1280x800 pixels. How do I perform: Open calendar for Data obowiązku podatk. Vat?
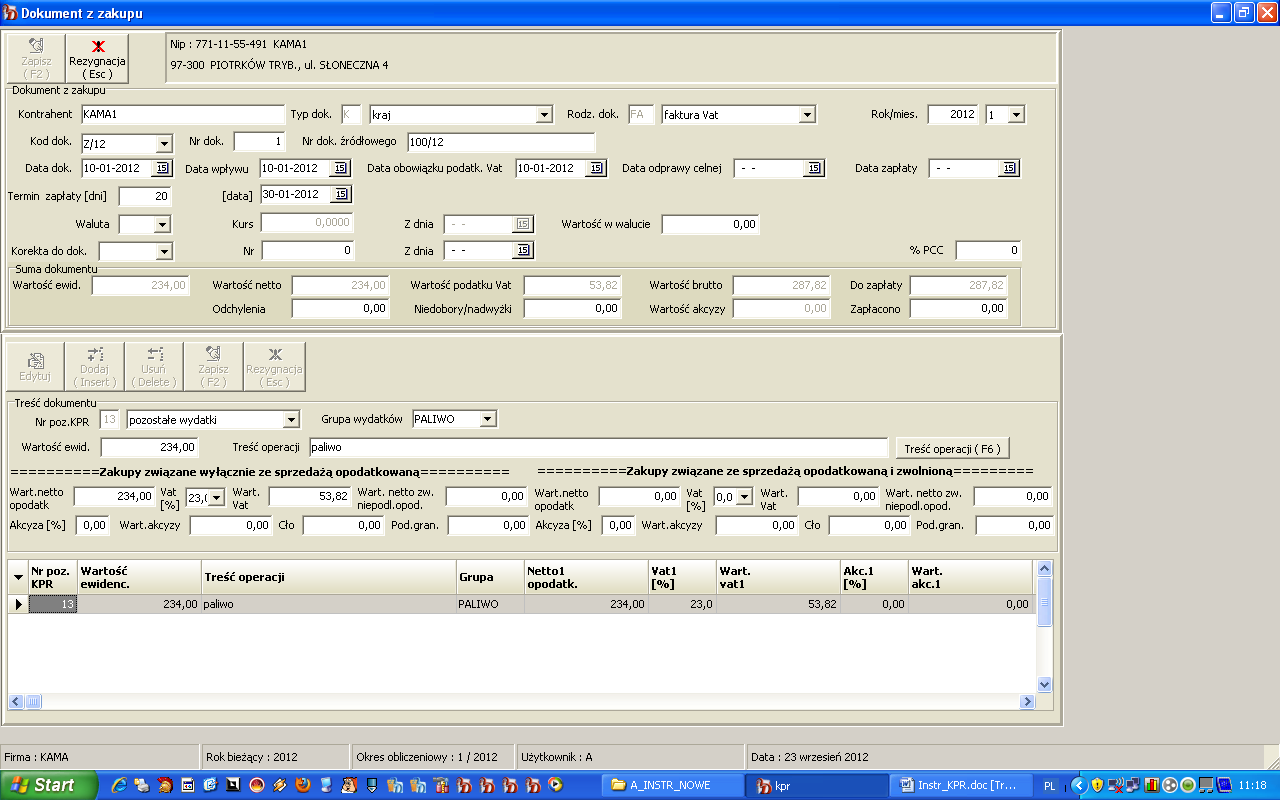[596, 168]
